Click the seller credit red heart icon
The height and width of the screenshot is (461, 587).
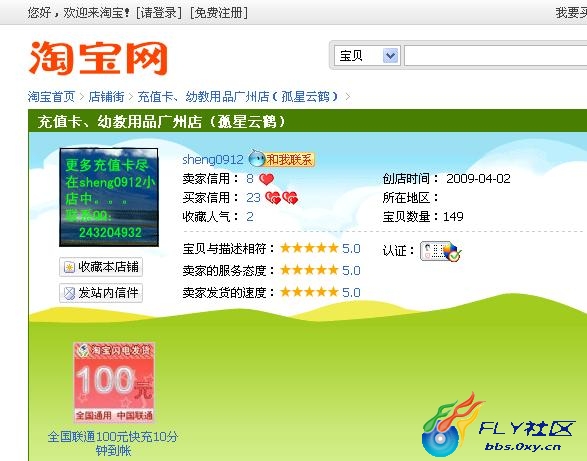click(x=267, y=179)
